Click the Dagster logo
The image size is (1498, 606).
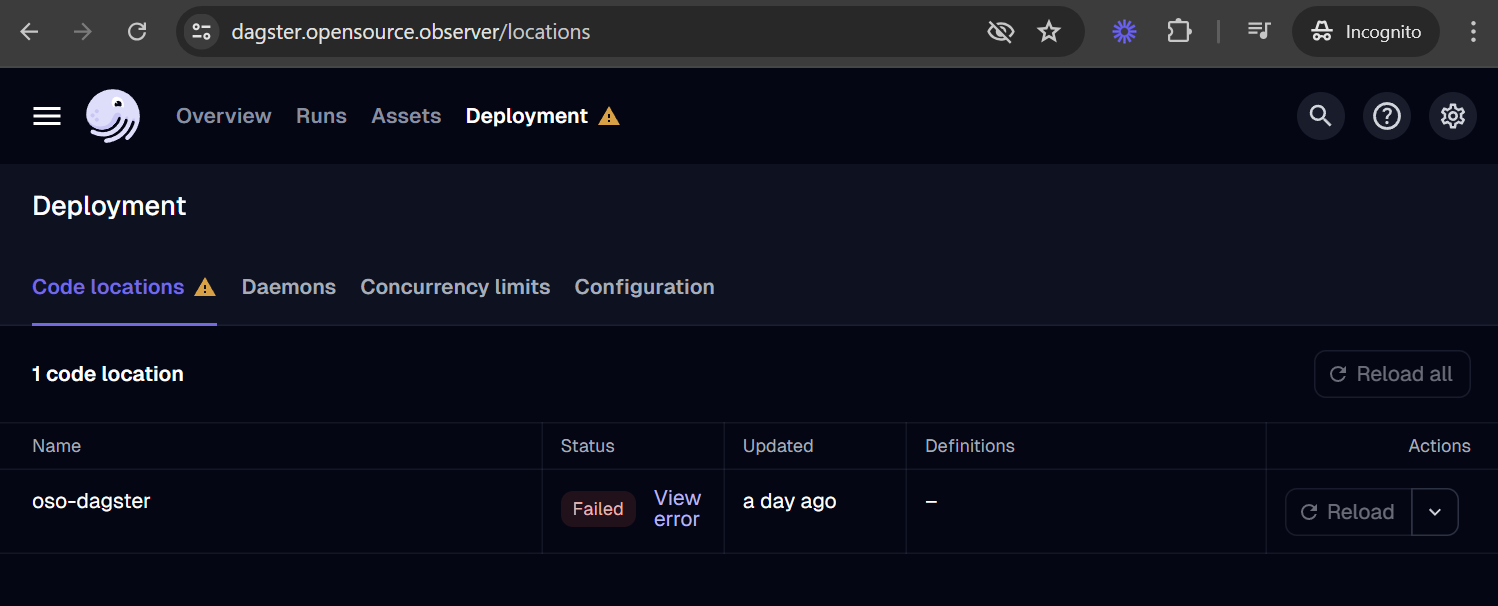tap(112, 116)
